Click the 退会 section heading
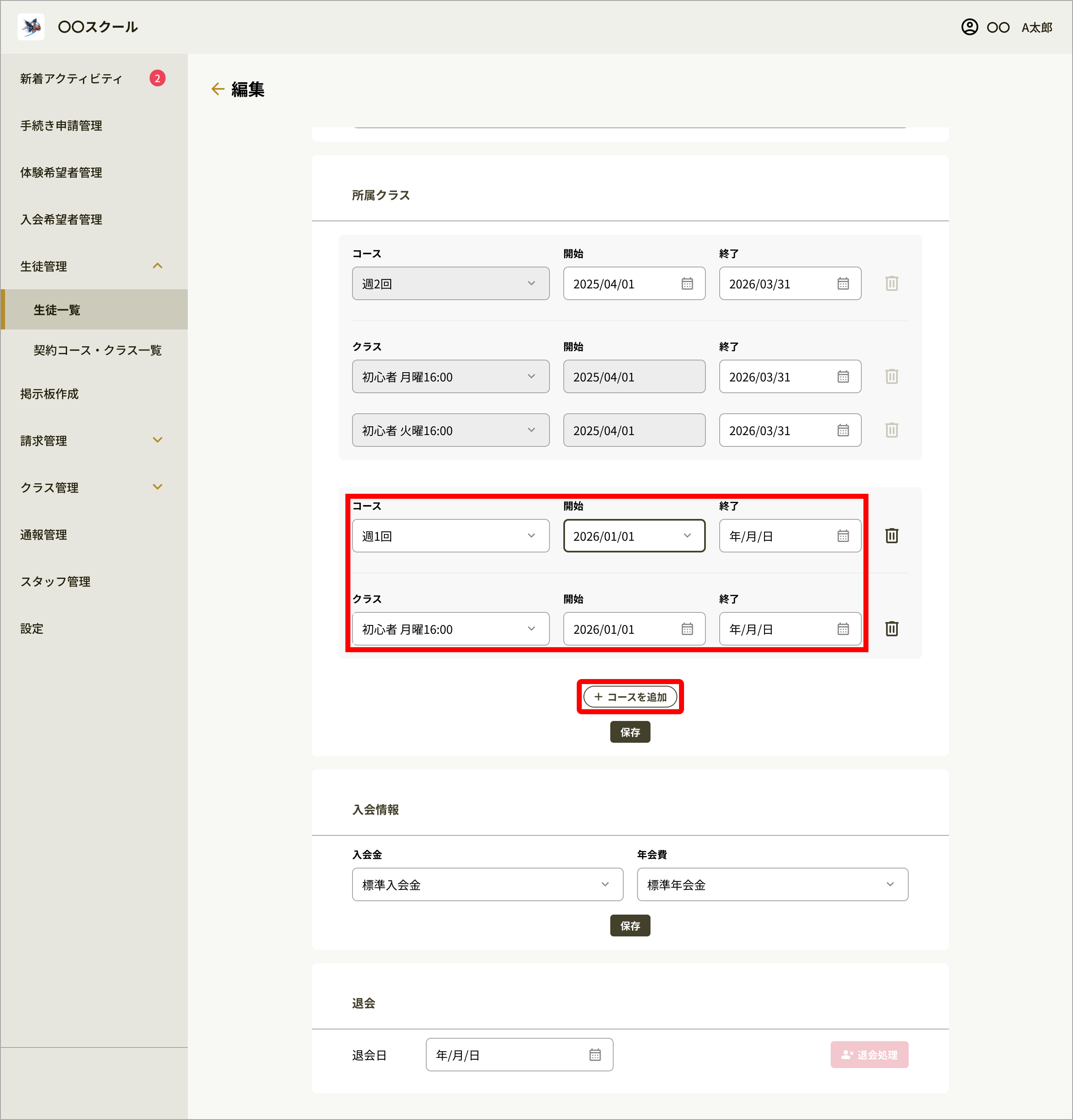Screen dimensions: 1073x1120 click(363, 1003)
